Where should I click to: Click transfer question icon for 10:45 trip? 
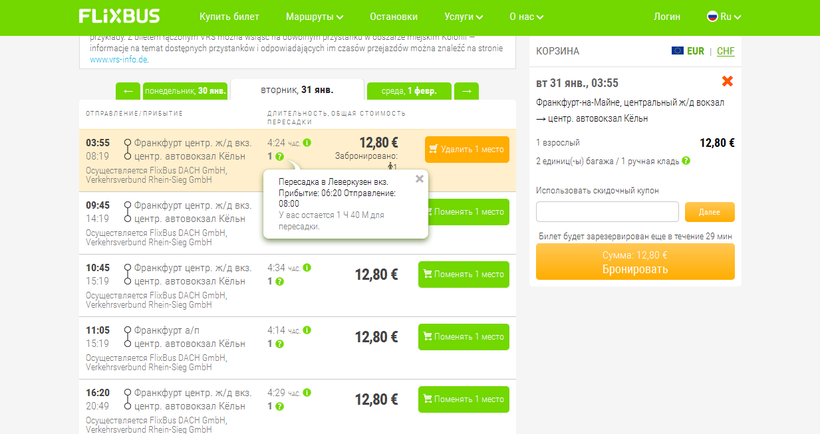tap(280, 282)
